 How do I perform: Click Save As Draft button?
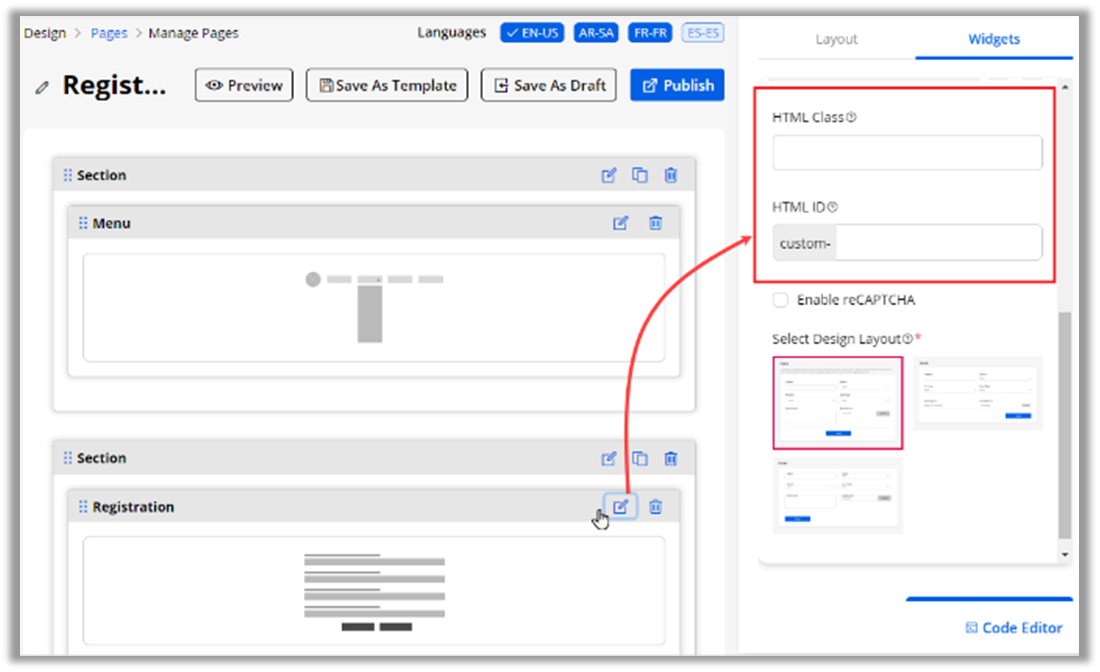point(549,85)
